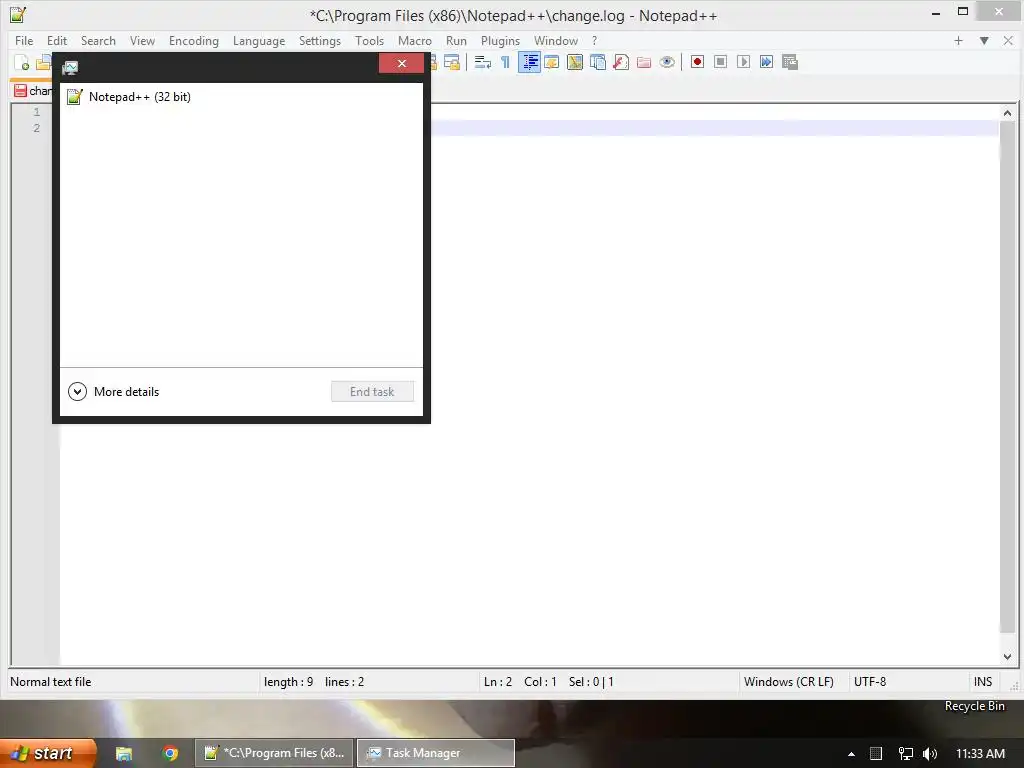
Task: Open the Window menu
Action: tap(556, 40)
